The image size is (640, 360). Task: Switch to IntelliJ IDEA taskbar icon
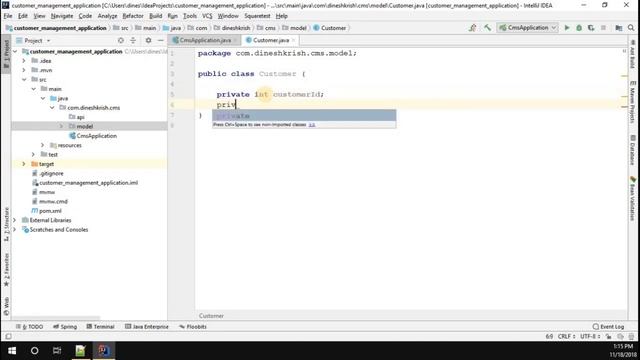click(104, 351)
